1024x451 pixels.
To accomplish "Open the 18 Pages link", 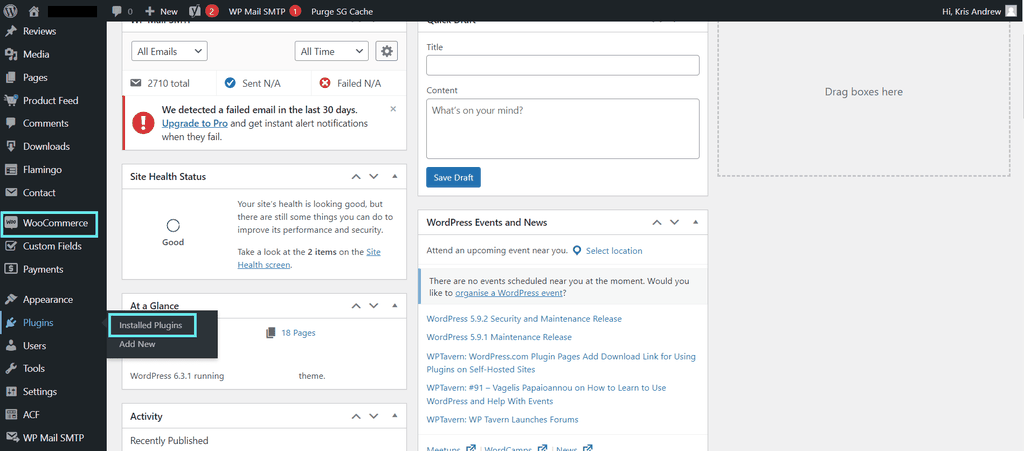I will point(298,333).
